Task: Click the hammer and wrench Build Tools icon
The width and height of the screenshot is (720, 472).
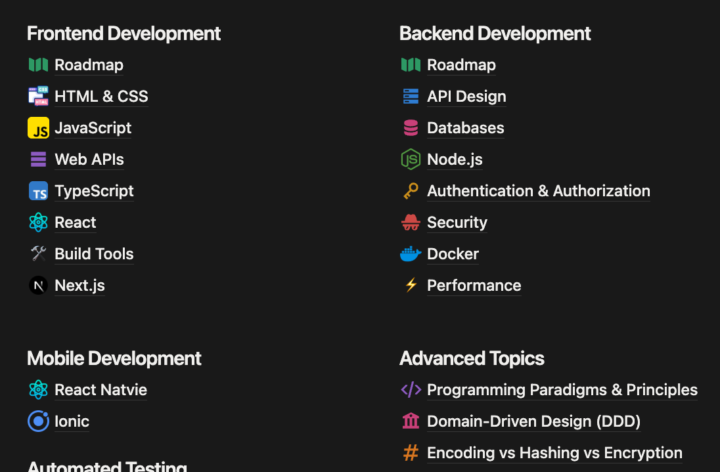Action: (38, 253)
